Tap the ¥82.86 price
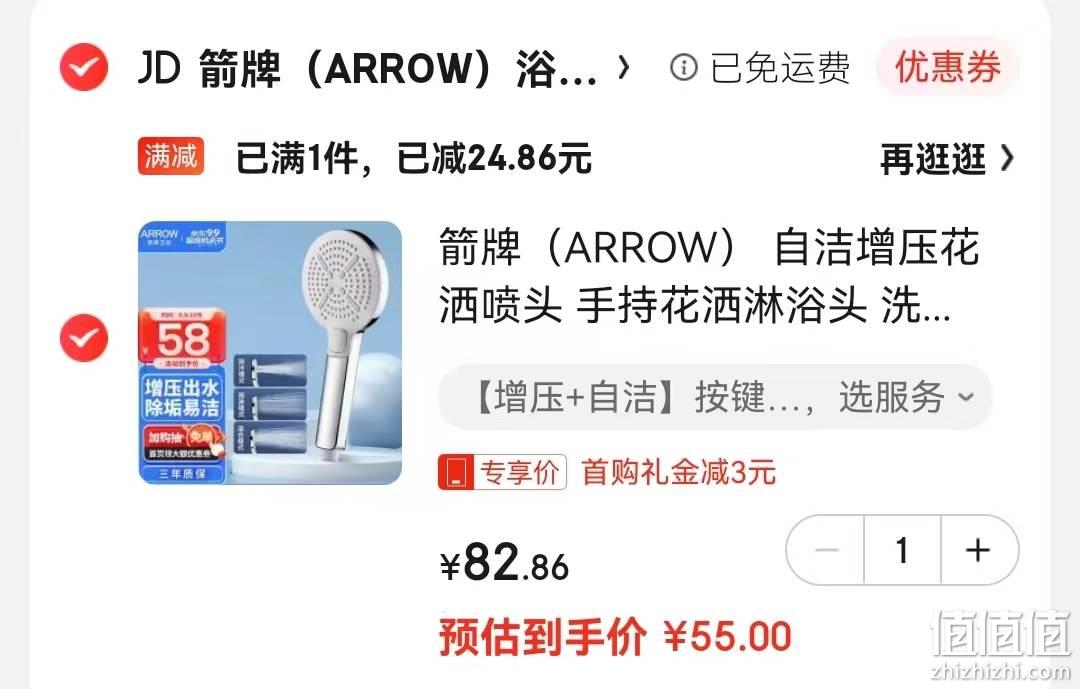1080x689 pixels. click(x=504, y=563)
